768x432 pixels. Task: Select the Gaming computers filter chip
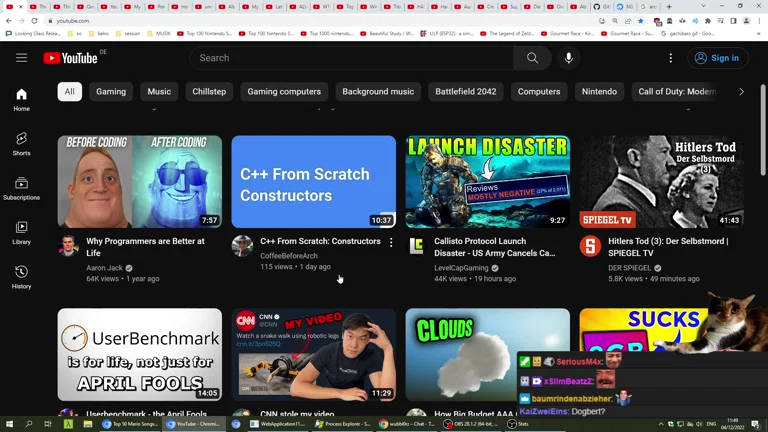[284, 92]
